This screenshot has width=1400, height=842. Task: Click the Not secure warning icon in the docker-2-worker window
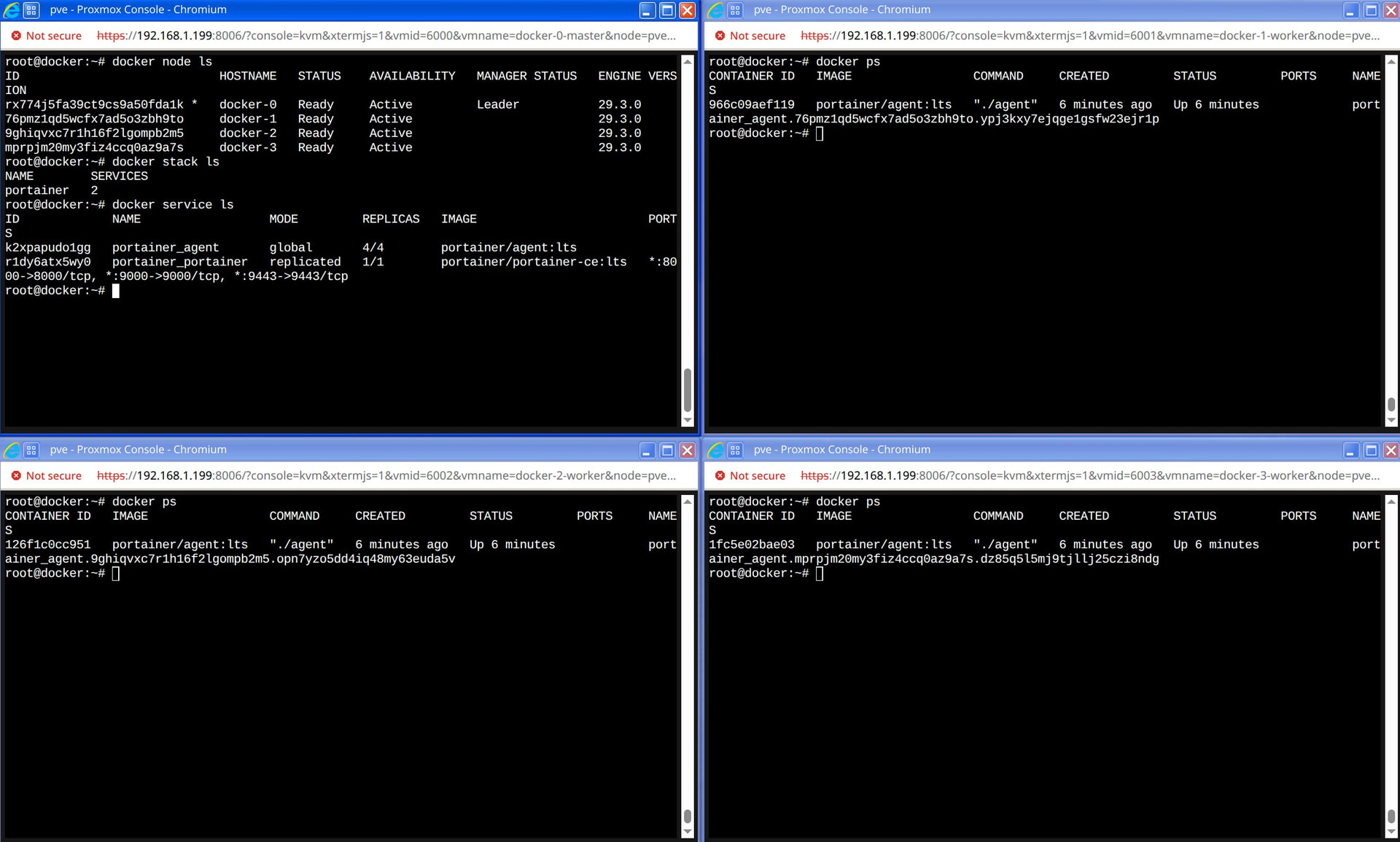coord(16,475)
